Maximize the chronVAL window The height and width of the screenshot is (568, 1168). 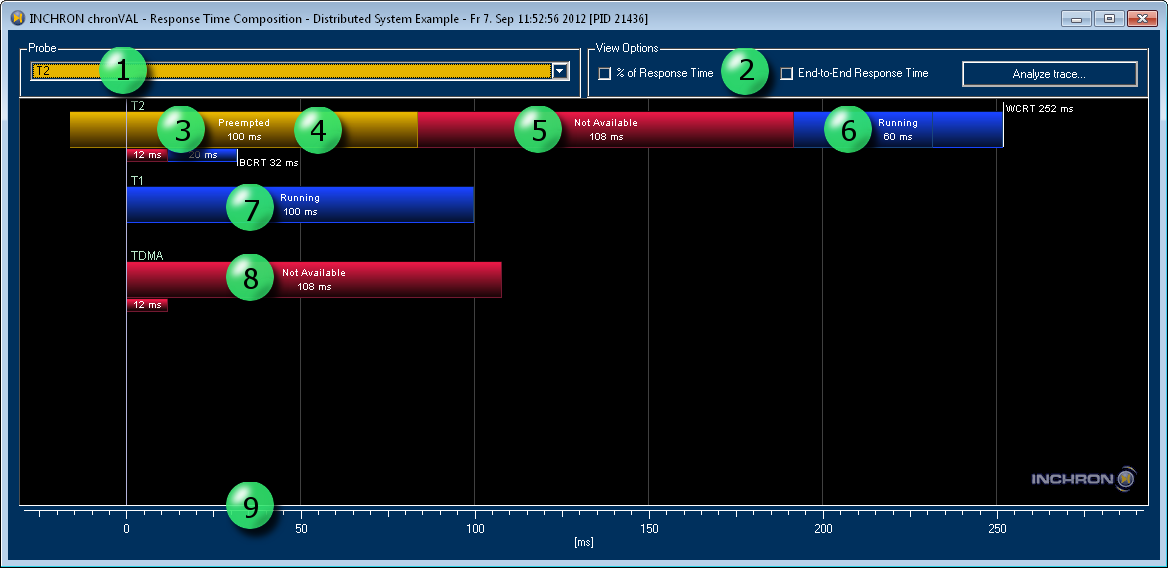pyautogui.click(x=1109, y=19)
